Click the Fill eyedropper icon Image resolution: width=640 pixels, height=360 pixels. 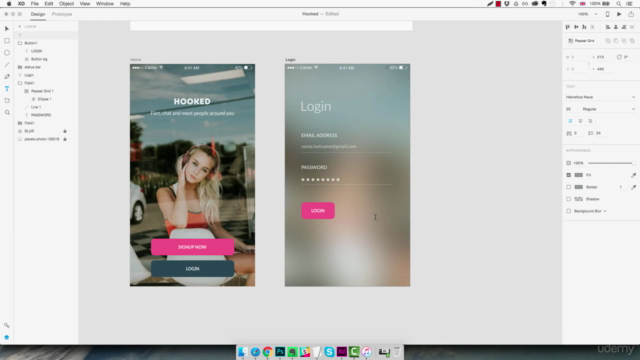tap(633, 175)
